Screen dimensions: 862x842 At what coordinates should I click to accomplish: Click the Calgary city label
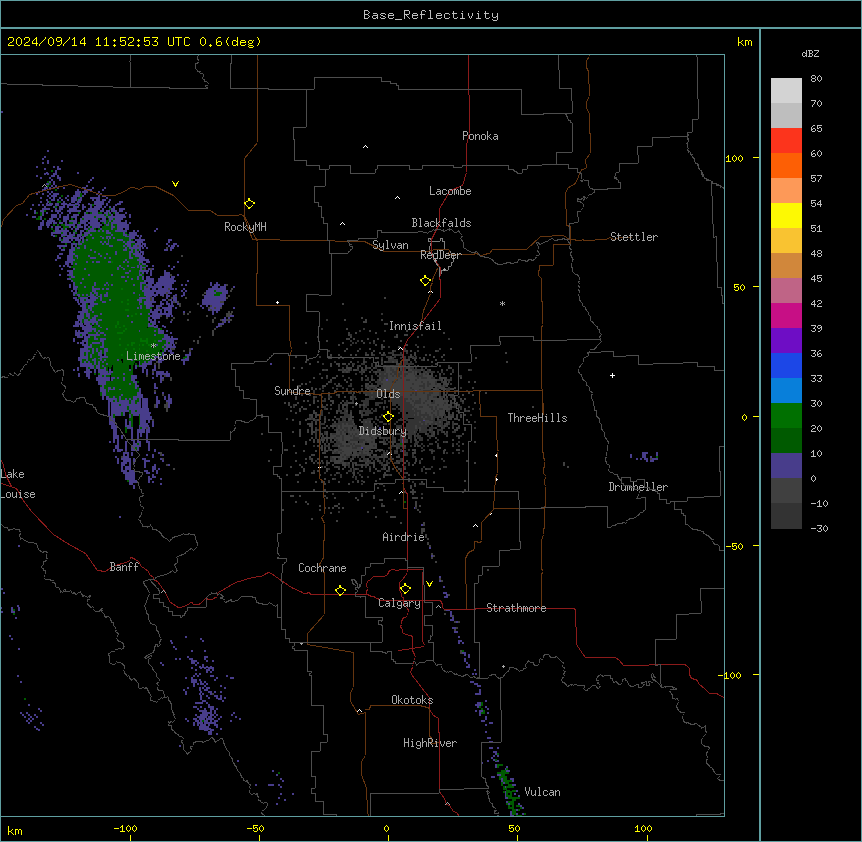(x=399, y=603)
